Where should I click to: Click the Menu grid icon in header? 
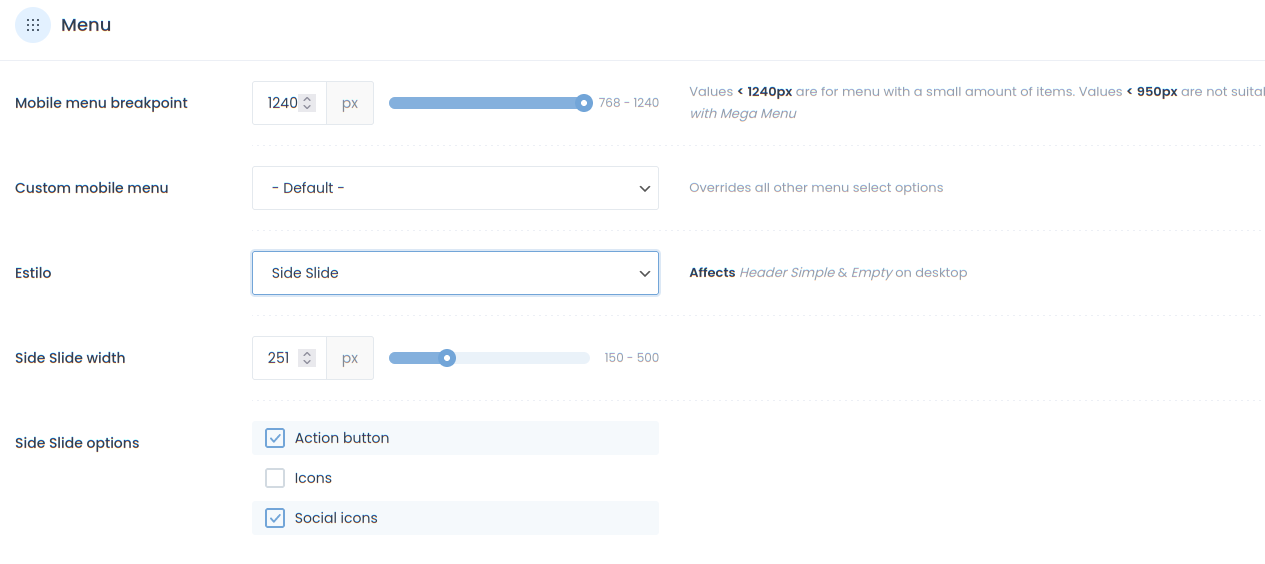[33, 25]
